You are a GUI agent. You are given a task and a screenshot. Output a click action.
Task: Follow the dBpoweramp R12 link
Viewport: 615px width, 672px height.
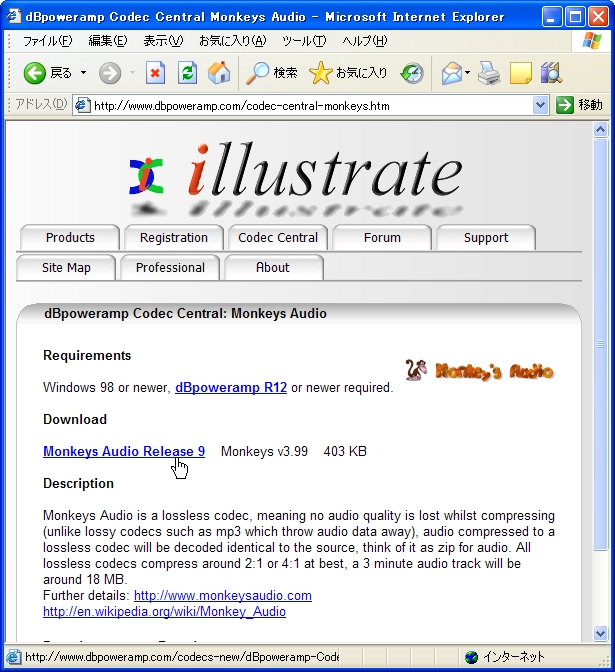pyautogui.click(x=231, y=387)
